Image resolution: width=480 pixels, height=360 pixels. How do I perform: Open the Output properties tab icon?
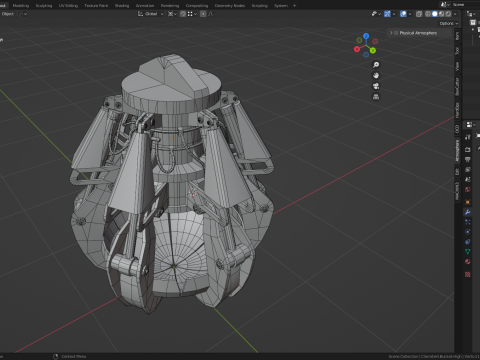coord(468,159)
